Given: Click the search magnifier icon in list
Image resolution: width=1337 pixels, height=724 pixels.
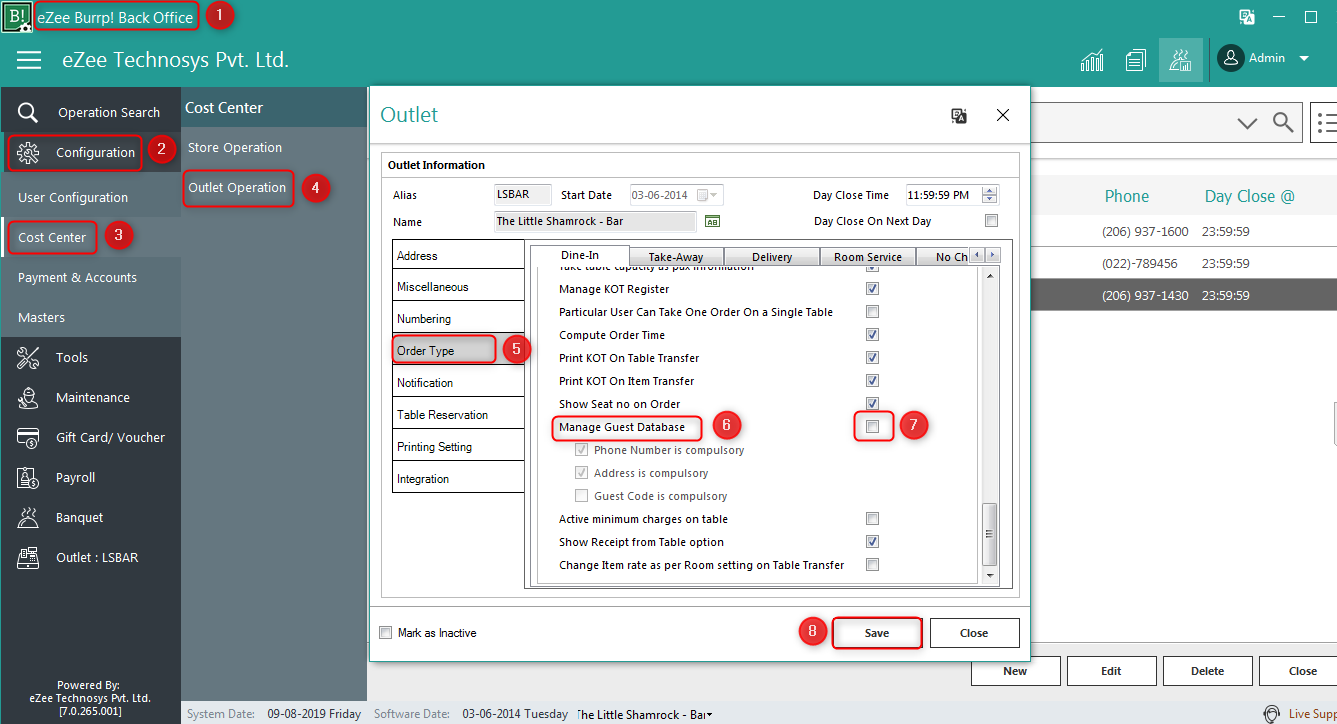Looking at the screenshot, I should coord(1283,123).
